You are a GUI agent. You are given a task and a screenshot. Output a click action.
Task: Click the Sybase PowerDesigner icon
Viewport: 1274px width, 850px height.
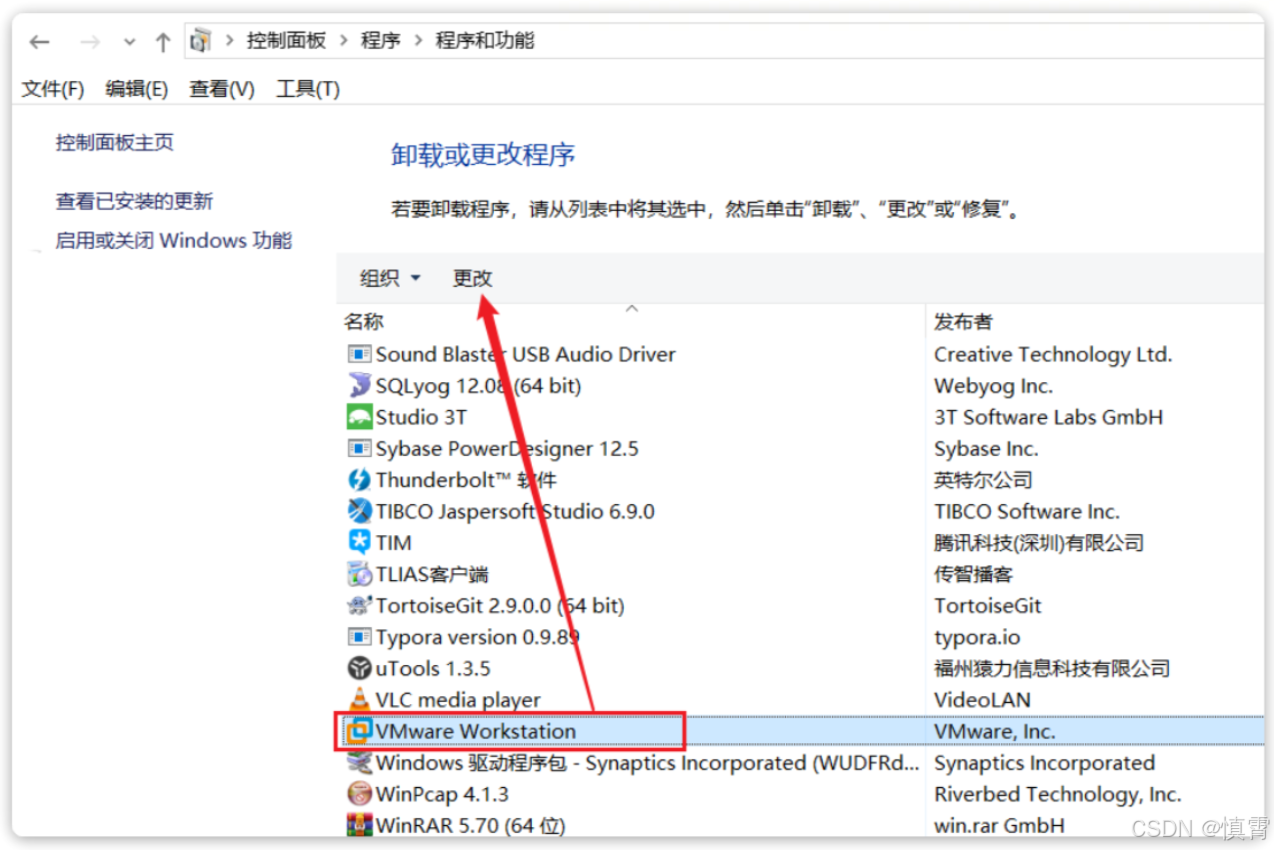point(359,448)
